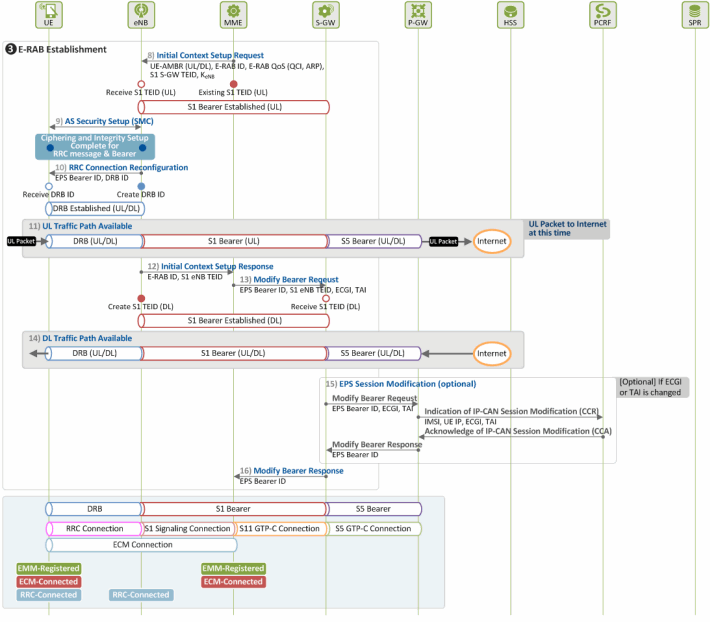Click 'IMSI, UE IP, ECGI, TAI' parameter text
710x622 pixels.
[x=461, y=422]
